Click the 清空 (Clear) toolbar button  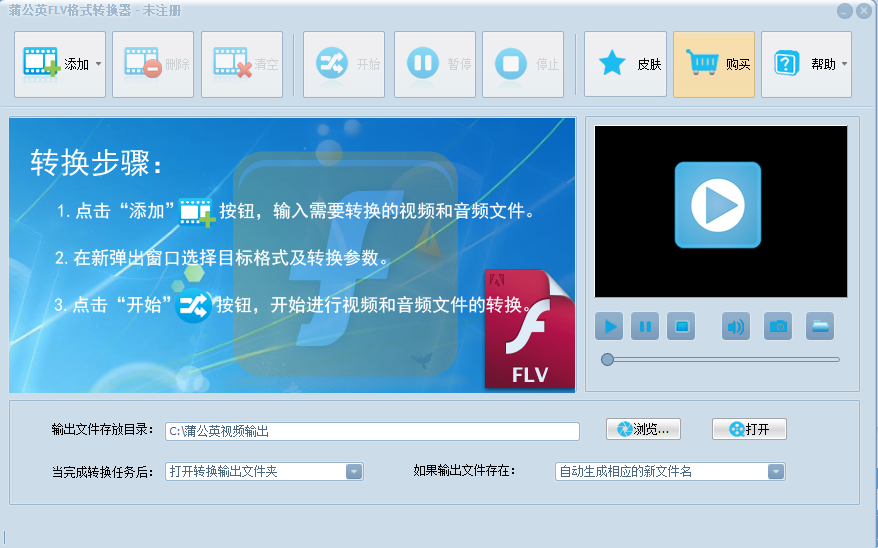(x=242, y=64)
